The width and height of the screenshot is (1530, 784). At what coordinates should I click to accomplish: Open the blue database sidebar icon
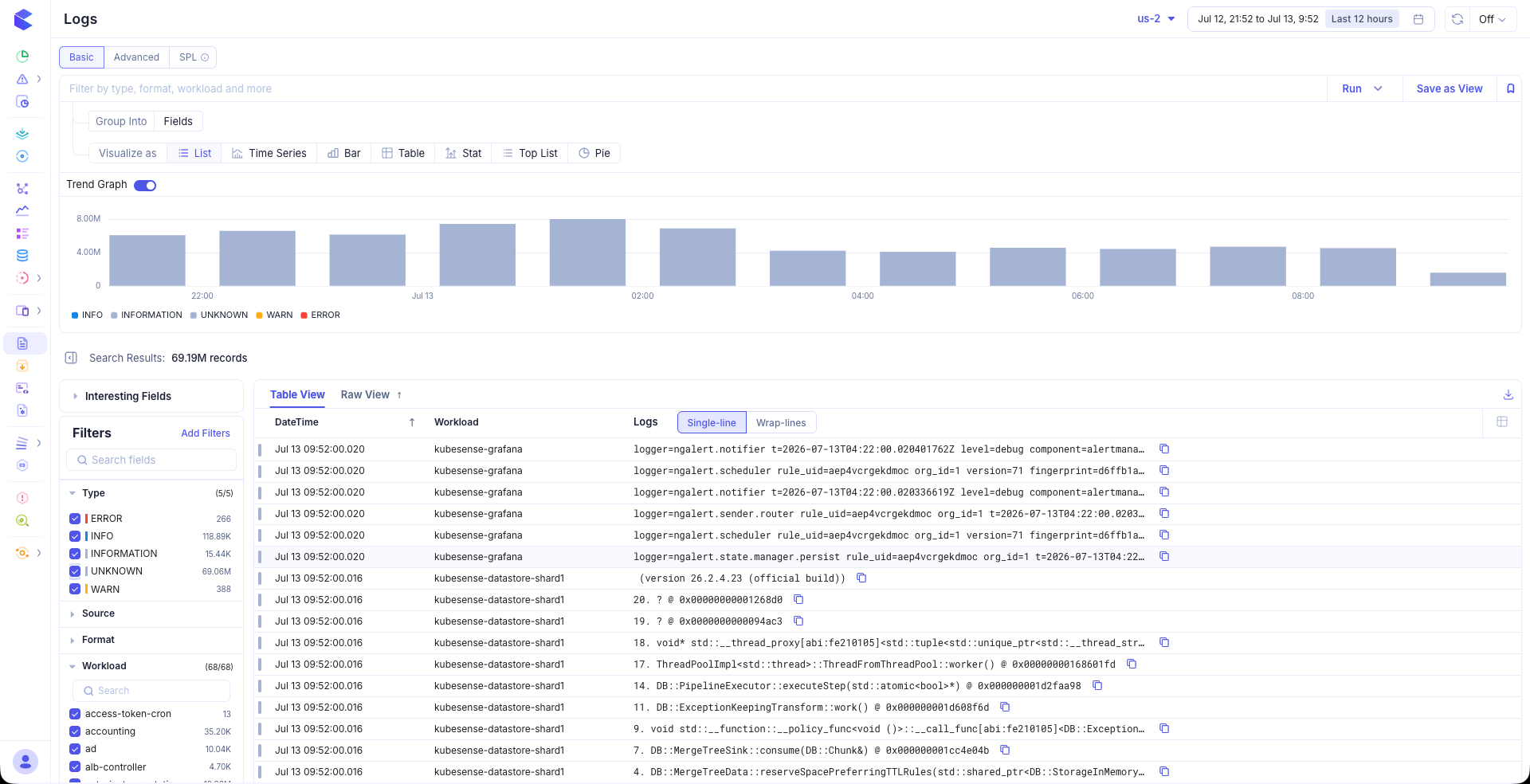click(22, 256)
